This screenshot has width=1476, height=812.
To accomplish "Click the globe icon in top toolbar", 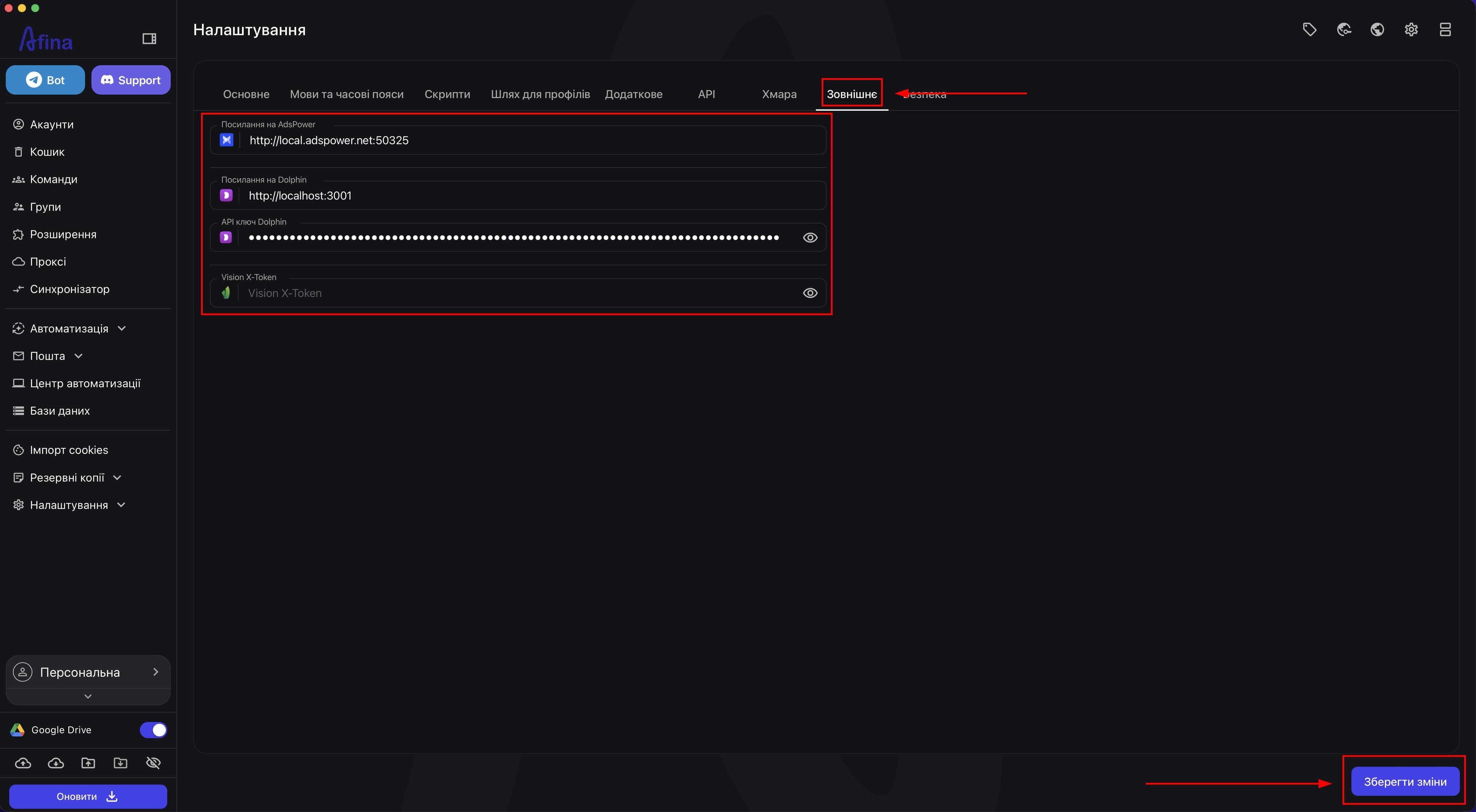I will (1378, 30).
